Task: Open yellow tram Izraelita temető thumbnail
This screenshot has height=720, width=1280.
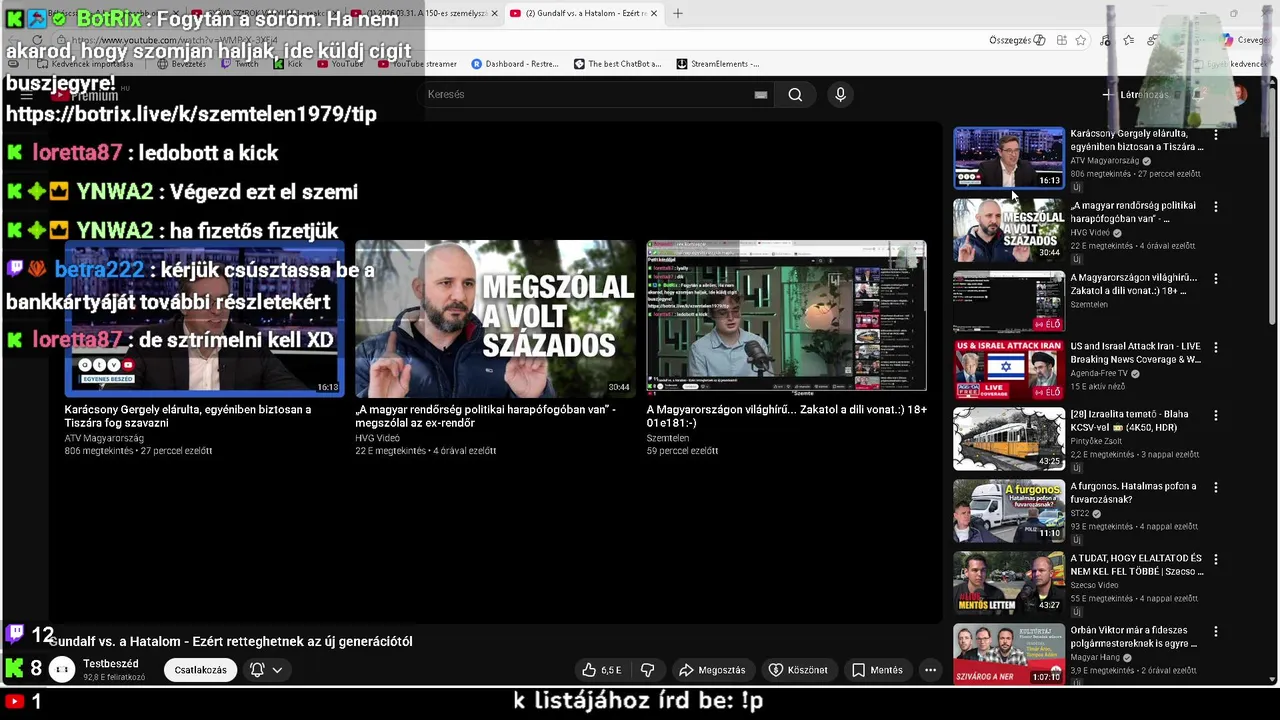Action: pos(1008,438)
